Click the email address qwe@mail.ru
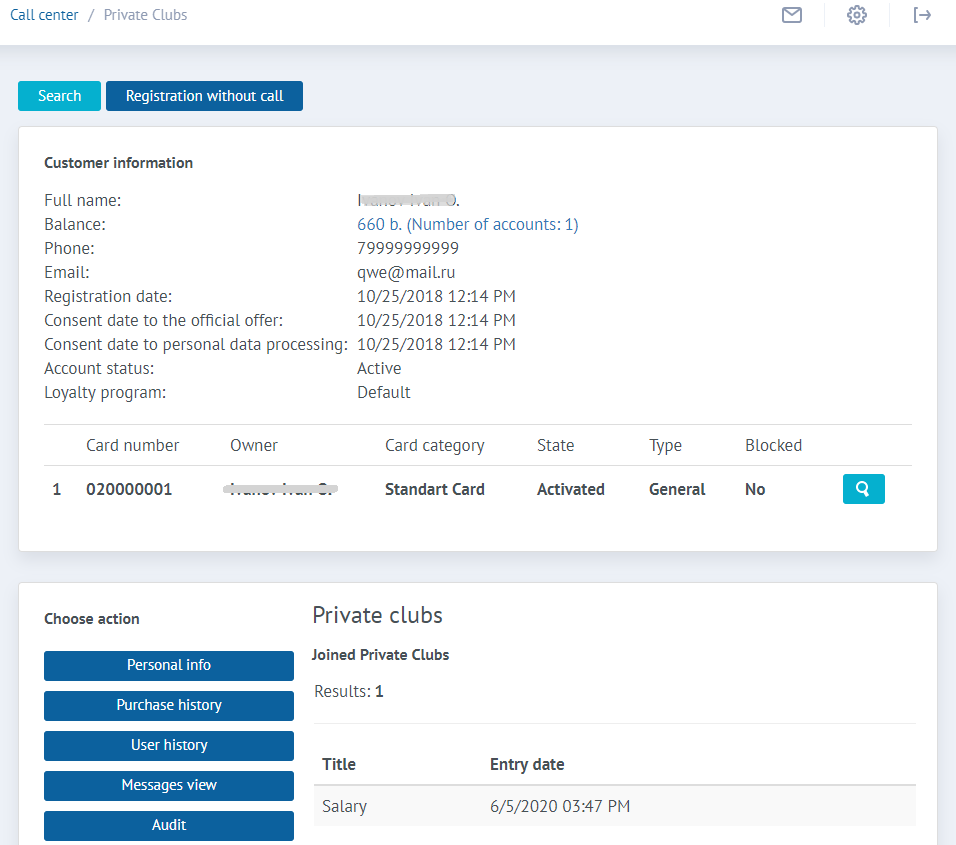Image resolution: width=956 pixels, height=845 pixels. coord(406,272)
